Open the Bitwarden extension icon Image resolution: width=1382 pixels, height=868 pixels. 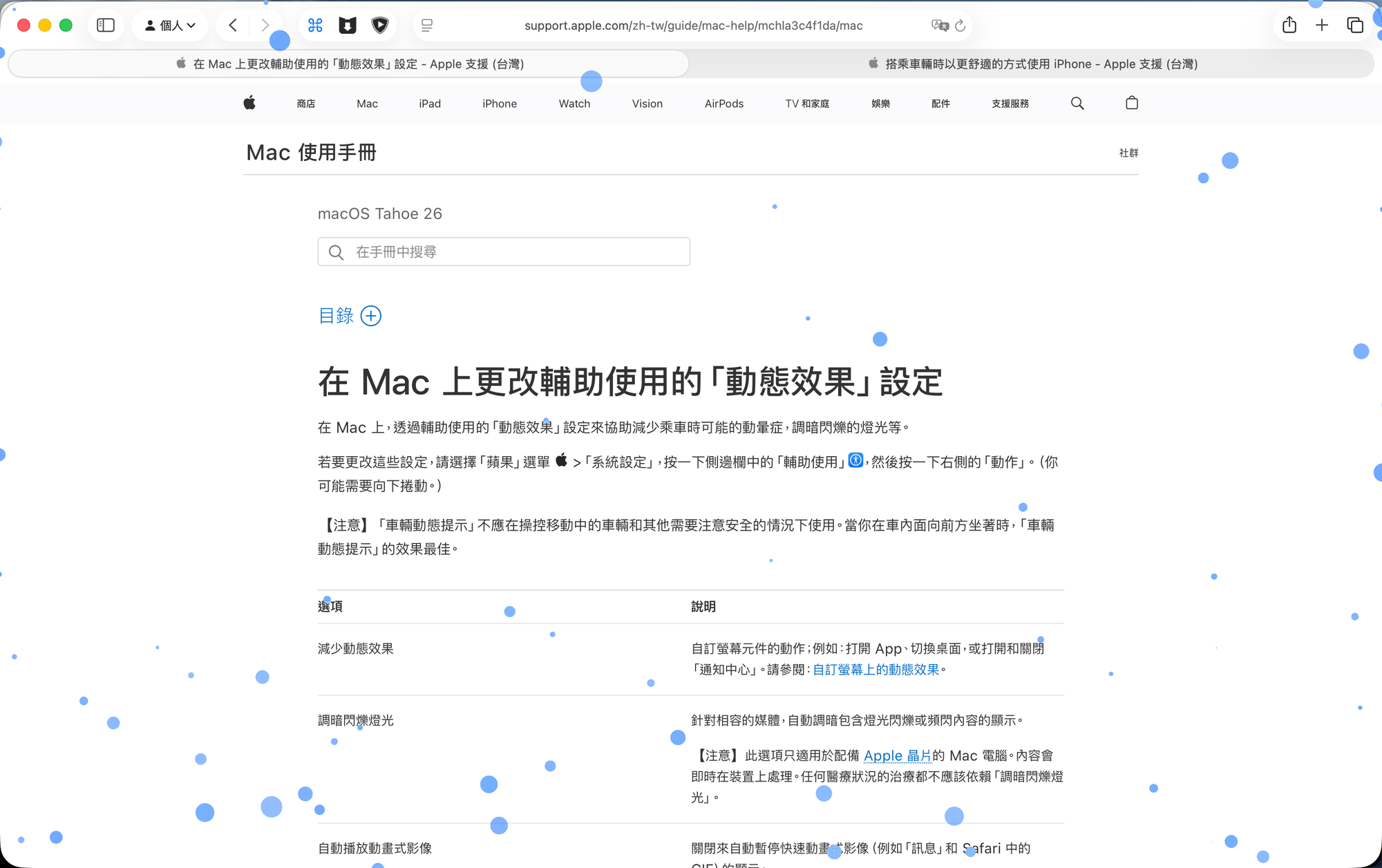348,25
